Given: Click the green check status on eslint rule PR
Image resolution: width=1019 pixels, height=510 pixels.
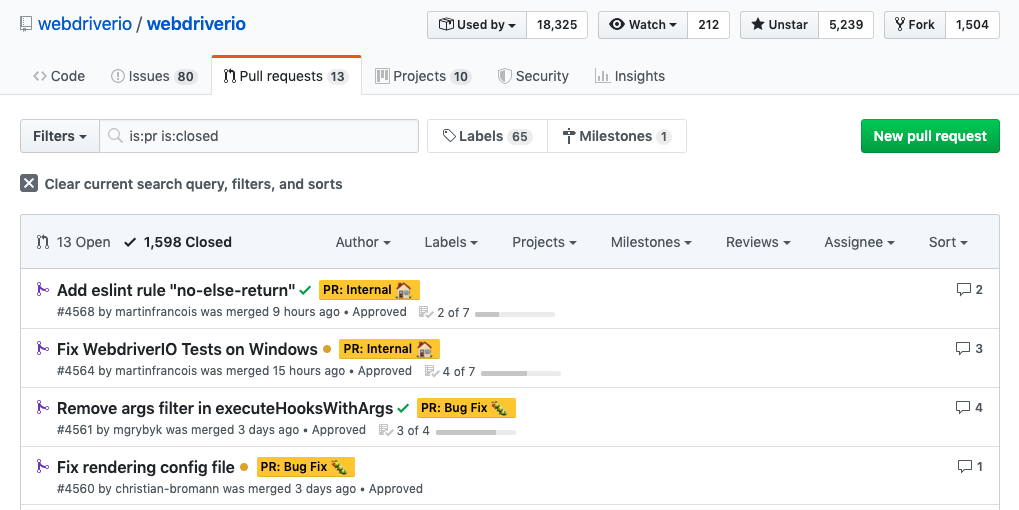Looking at the screenshot, I should pyautogui.click(x=305, y=290).
